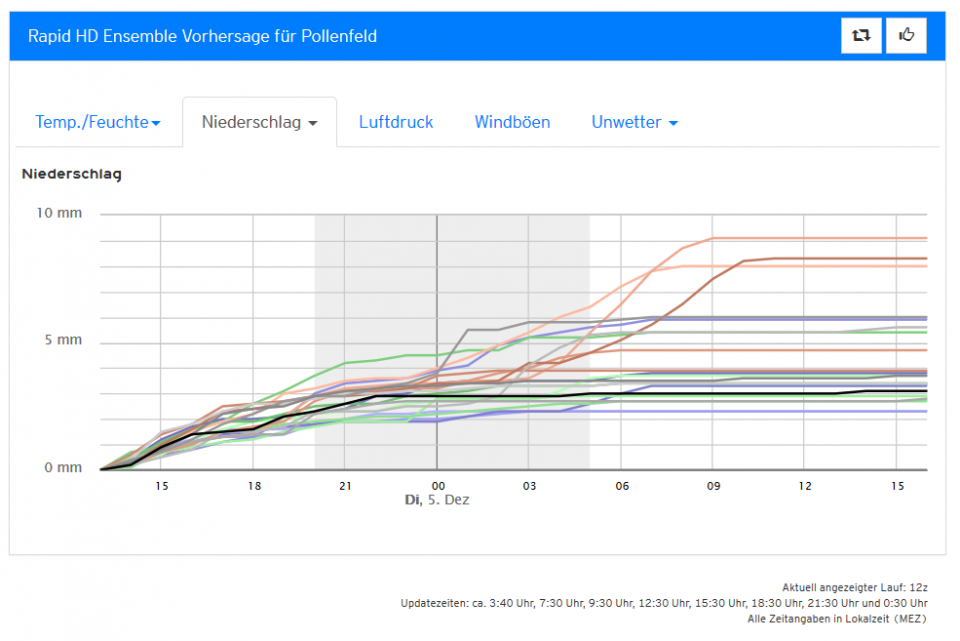
Task: Expand the Unwetter dropdown menu
Action: point(634,122)
